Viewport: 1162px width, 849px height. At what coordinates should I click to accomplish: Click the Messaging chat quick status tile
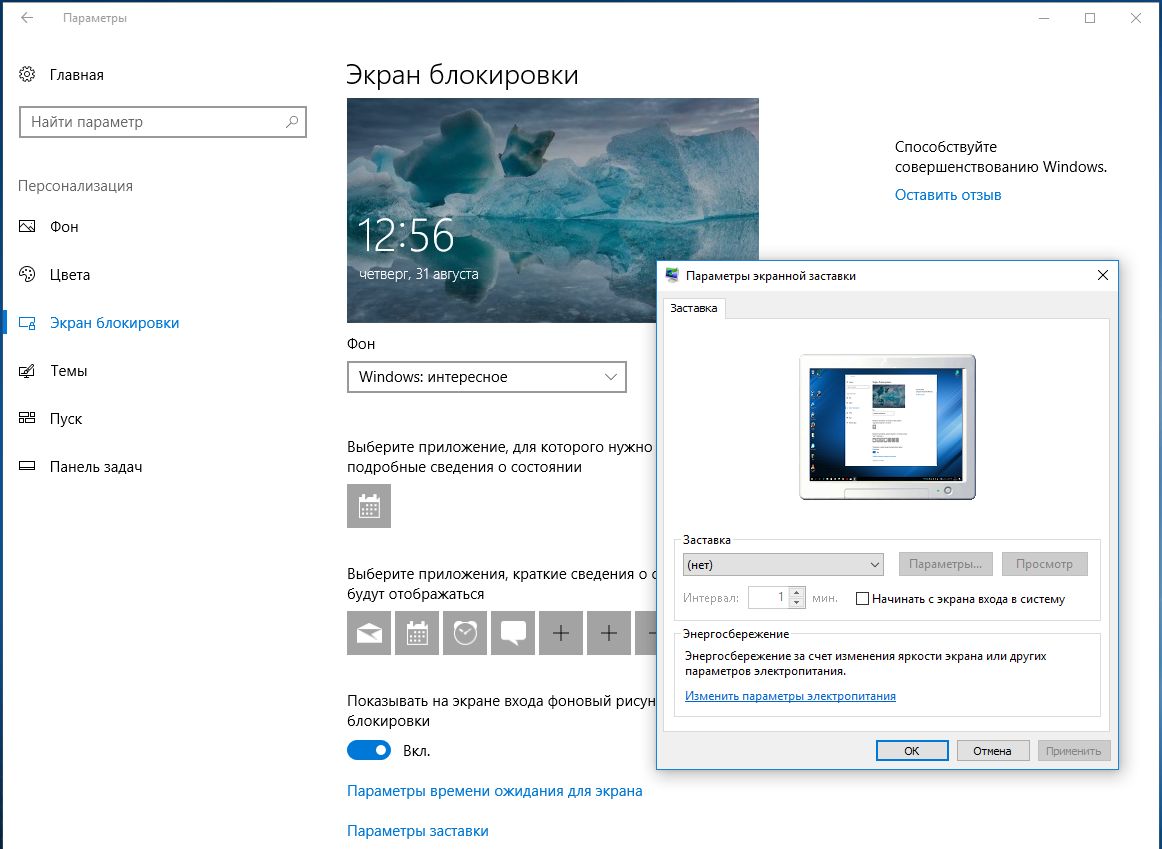pos(513,633)
